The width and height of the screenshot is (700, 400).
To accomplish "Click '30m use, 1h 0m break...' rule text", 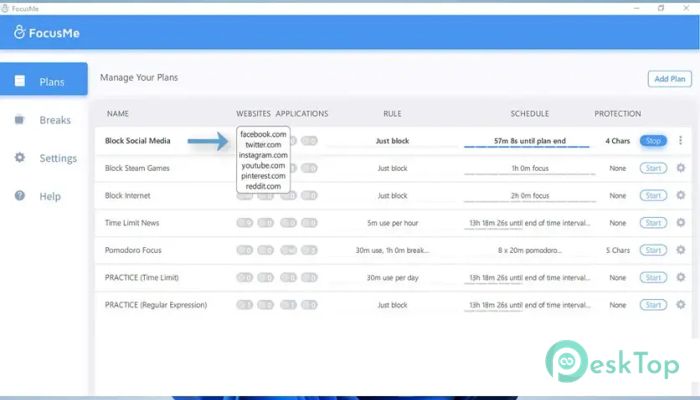I will [x=392, y=250].
